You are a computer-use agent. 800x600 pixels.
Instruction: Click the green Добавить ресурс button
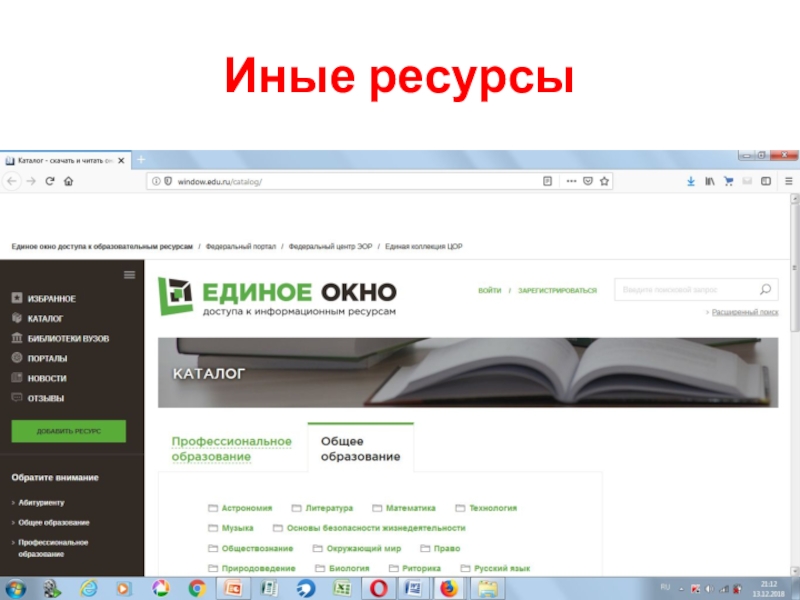click(x=68, y=431)
